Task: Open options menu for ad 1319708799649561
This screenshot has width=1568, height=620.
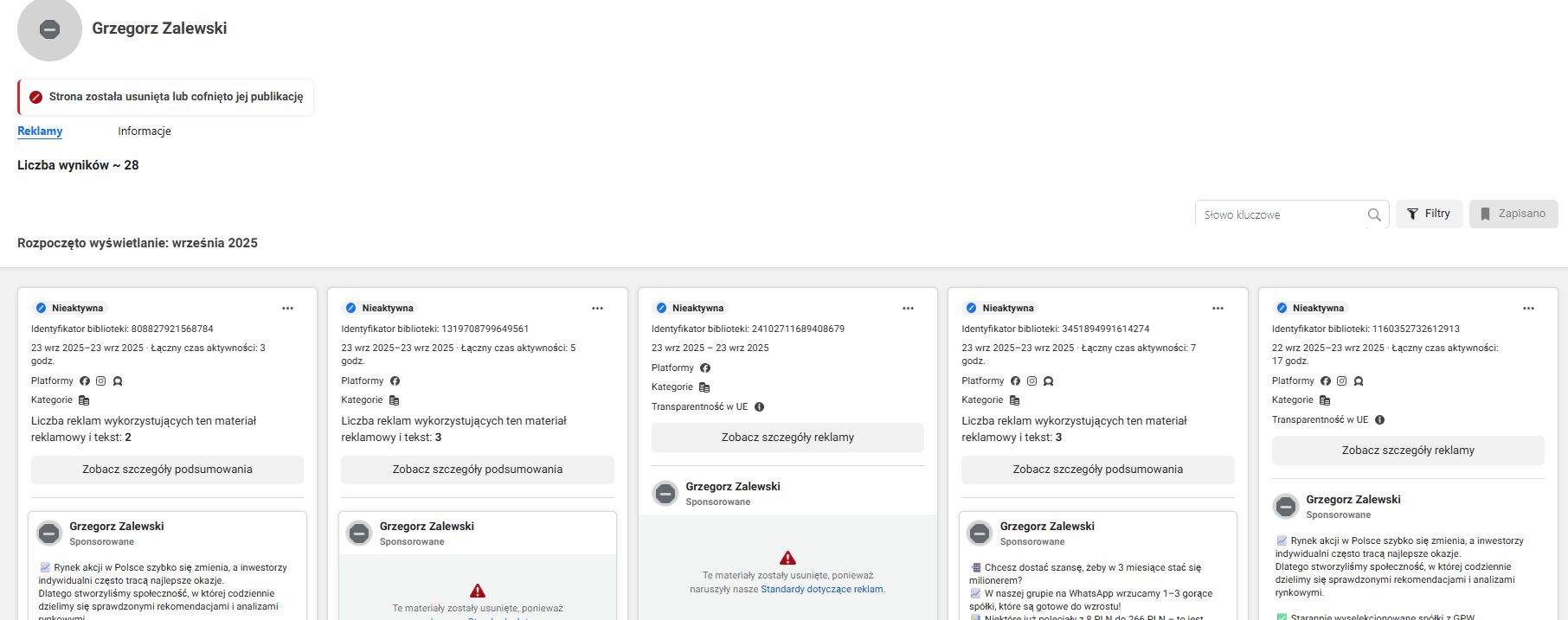Action: 597,308
